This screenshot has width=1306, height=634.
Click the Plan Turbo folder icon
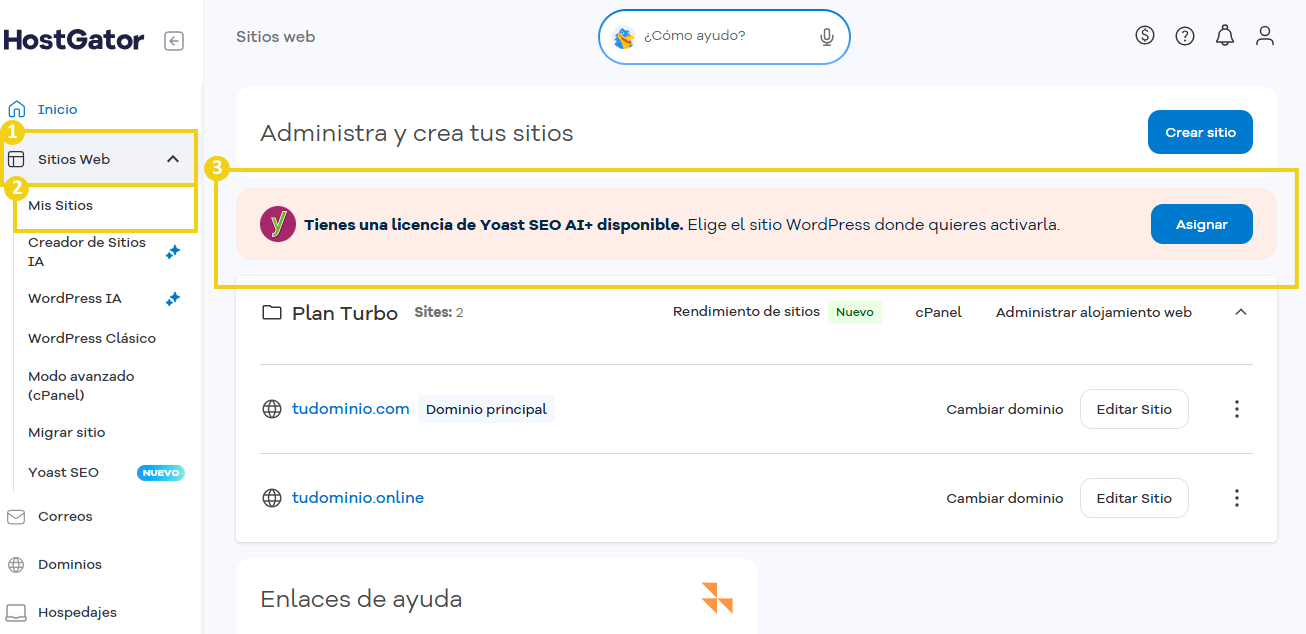tap(271, 313)
